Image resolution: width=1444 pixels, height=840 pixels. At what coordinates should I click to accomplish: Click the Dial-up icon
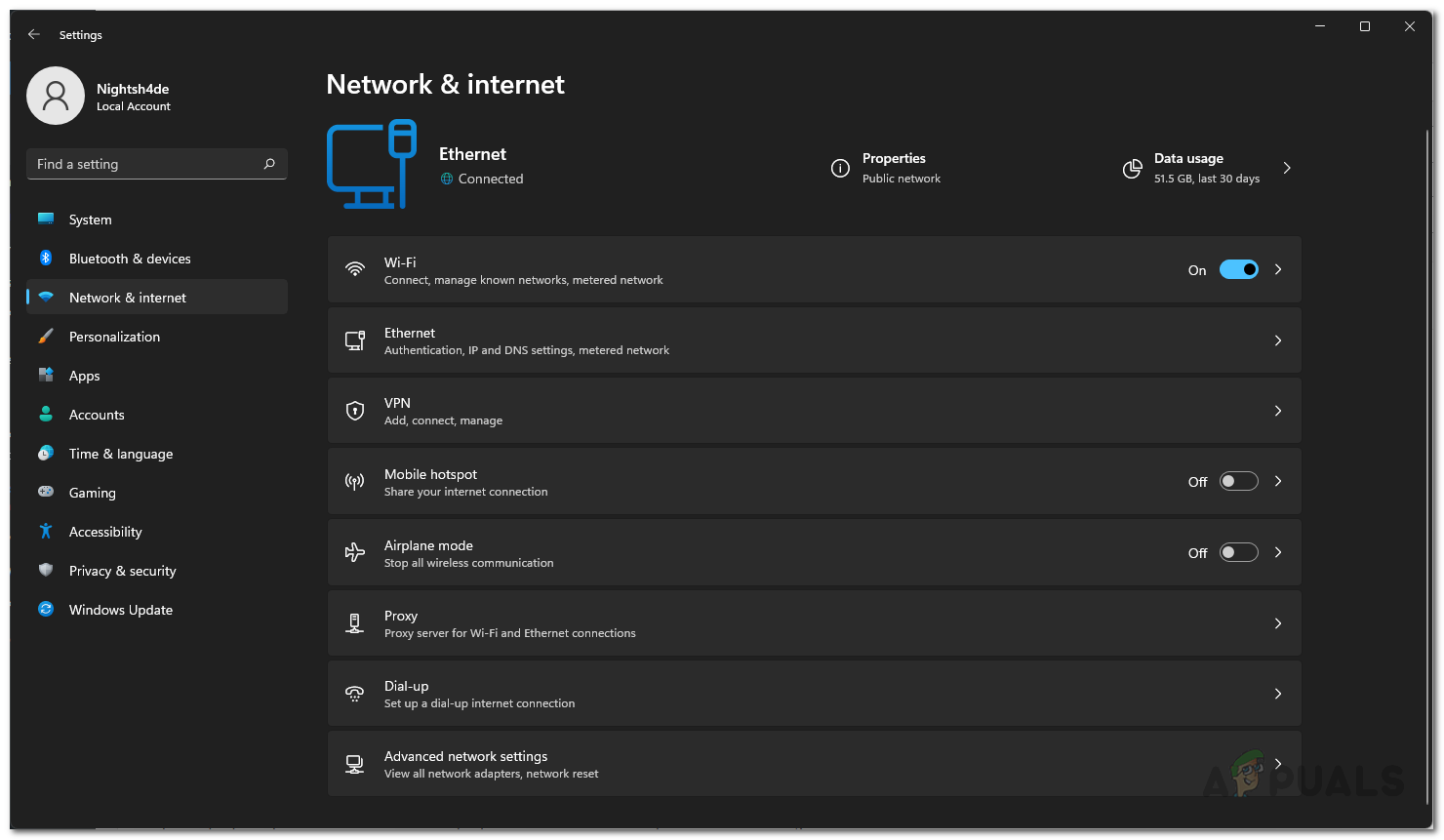(x=355, y=694)
